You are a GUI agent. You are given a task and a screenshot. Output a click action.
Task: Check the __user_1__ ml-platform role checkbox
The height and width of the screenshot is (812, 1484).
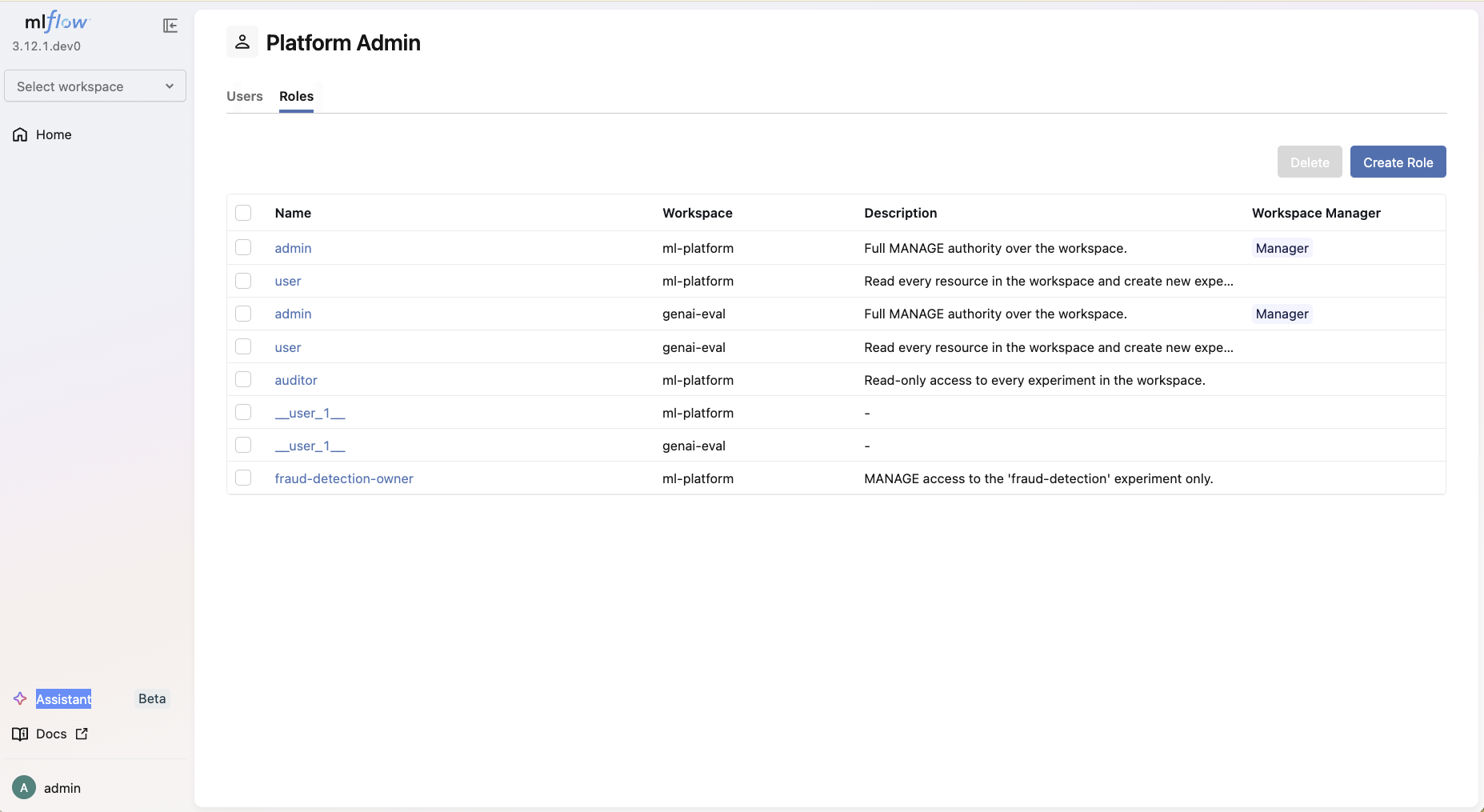(243, 412)
